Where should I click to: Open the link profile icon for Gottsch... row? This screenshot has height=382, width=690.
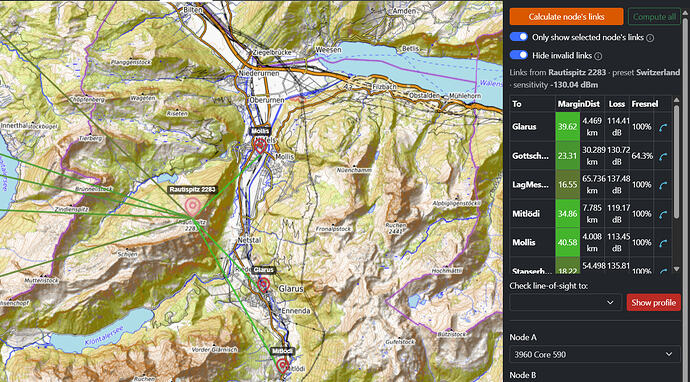tap(663, 156)
